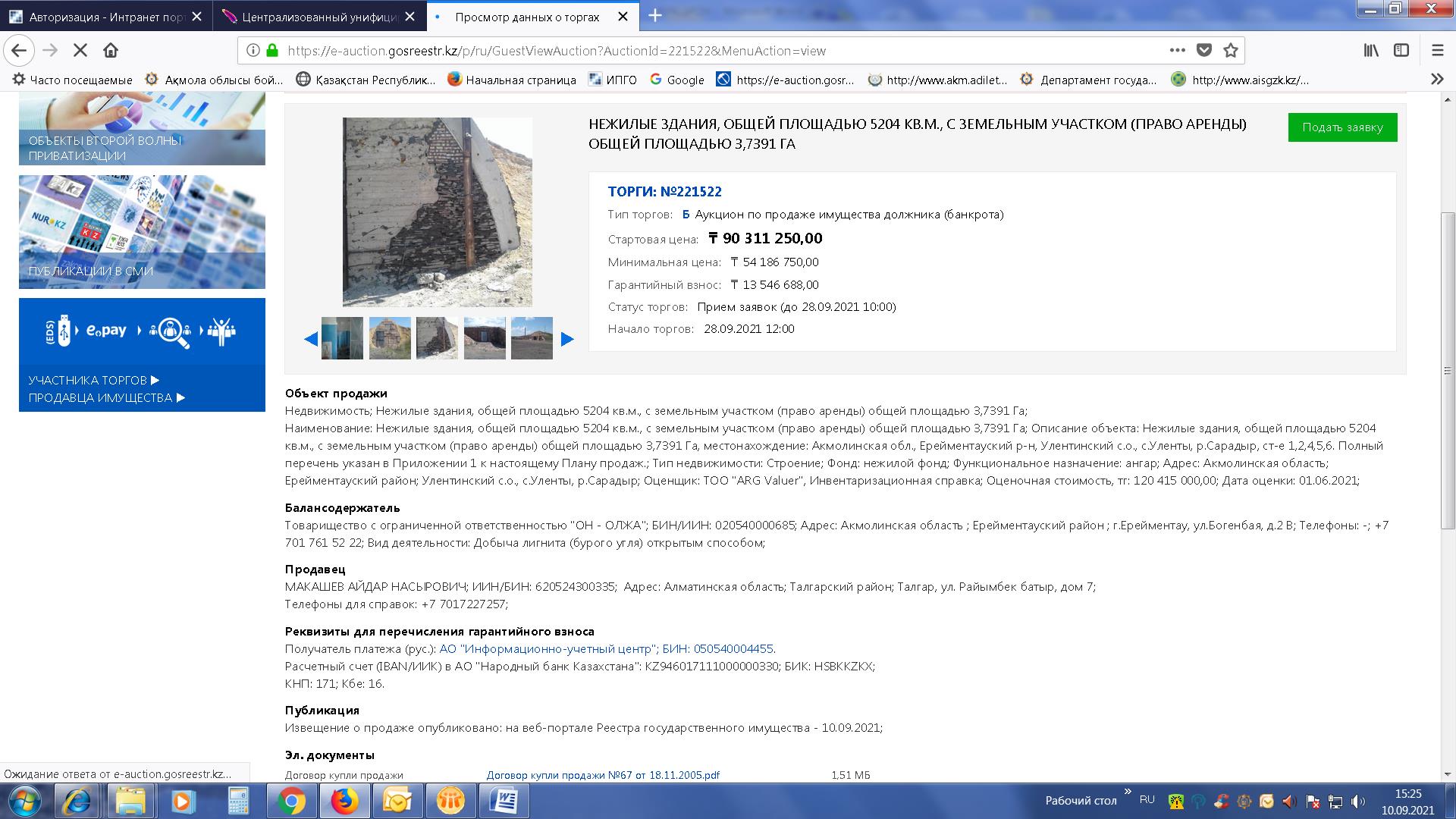Open Договор купли продажи №67 PDF link
Viewport: 1456px width, 819px height.
point(603,775)
